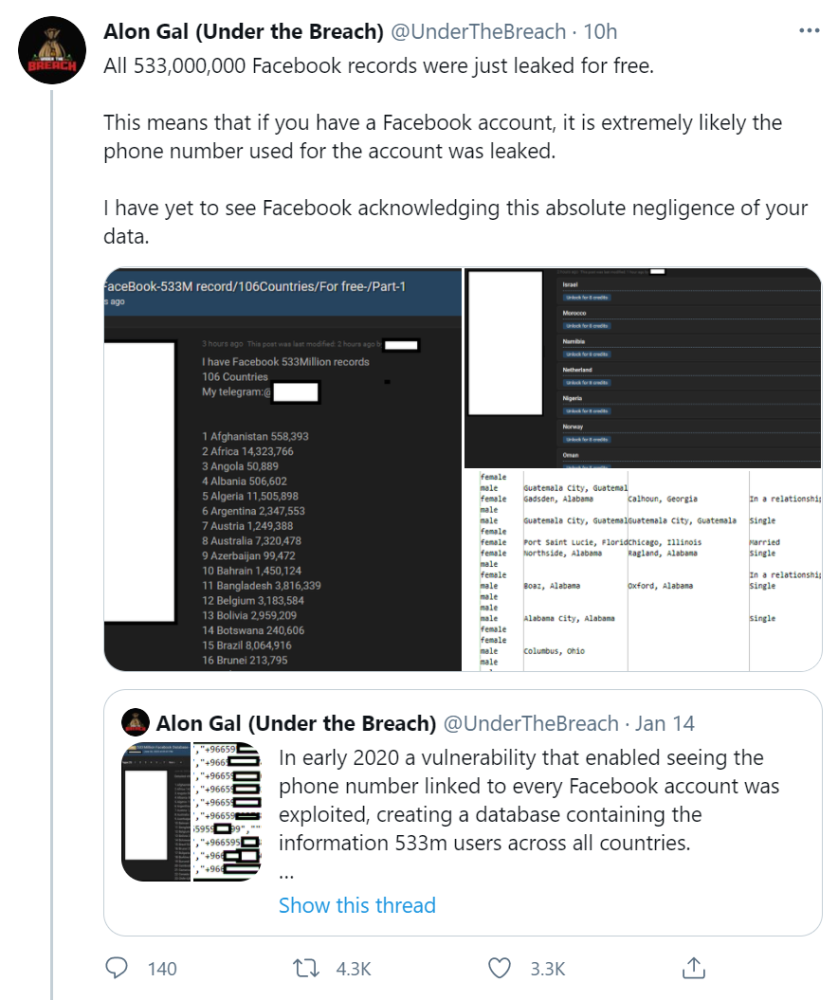Screen dimensions: 838x1000
Task: Click the 3.3K likes count
Action: [548, 969]
